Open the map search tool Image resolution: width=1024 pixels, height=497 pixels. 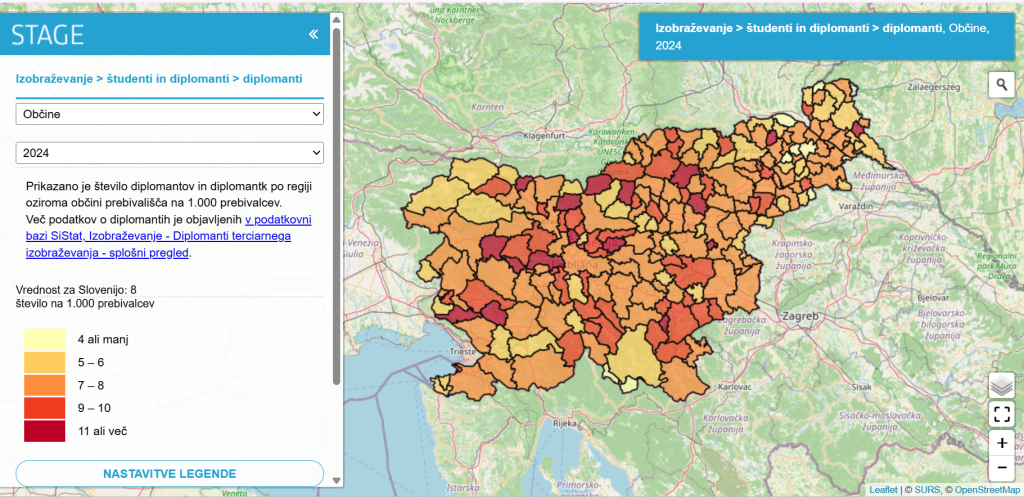tap(1001, 85)
